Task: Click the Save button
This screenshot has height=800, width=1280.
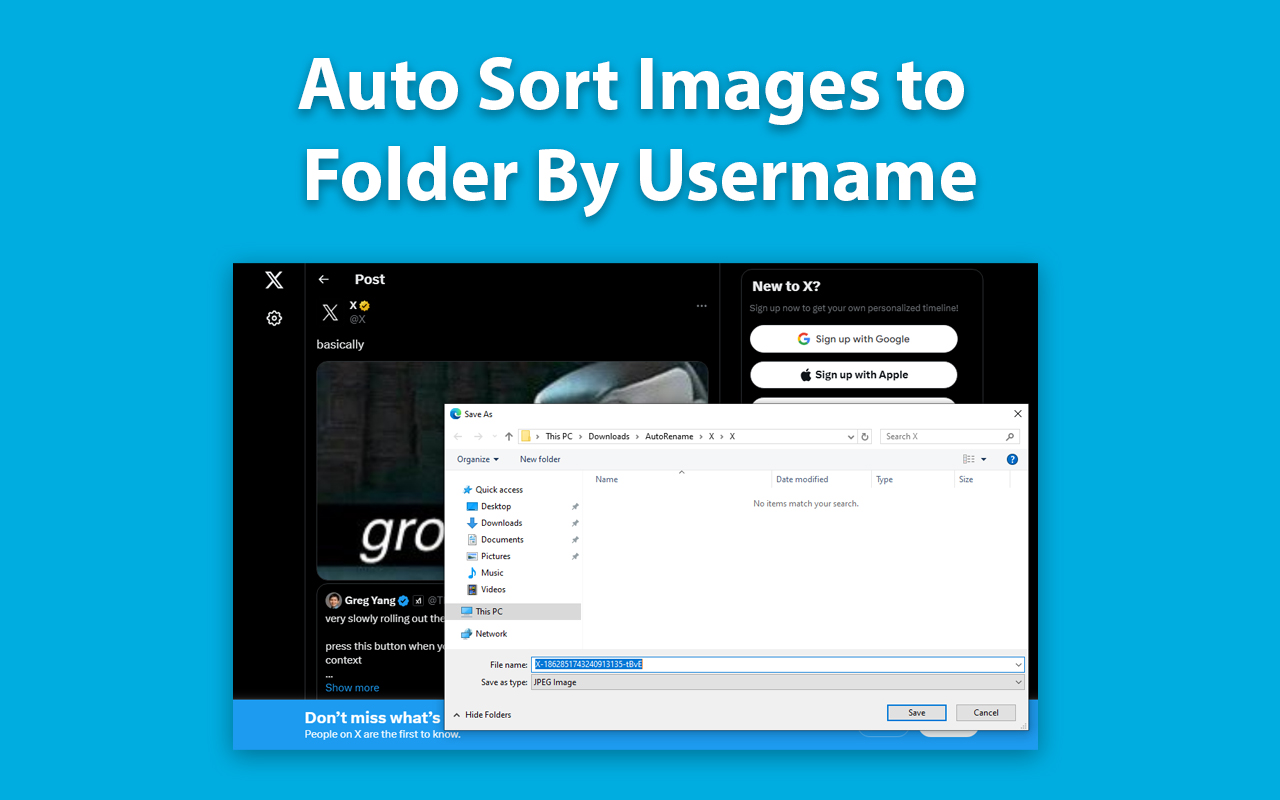Action: click(916, 712)
